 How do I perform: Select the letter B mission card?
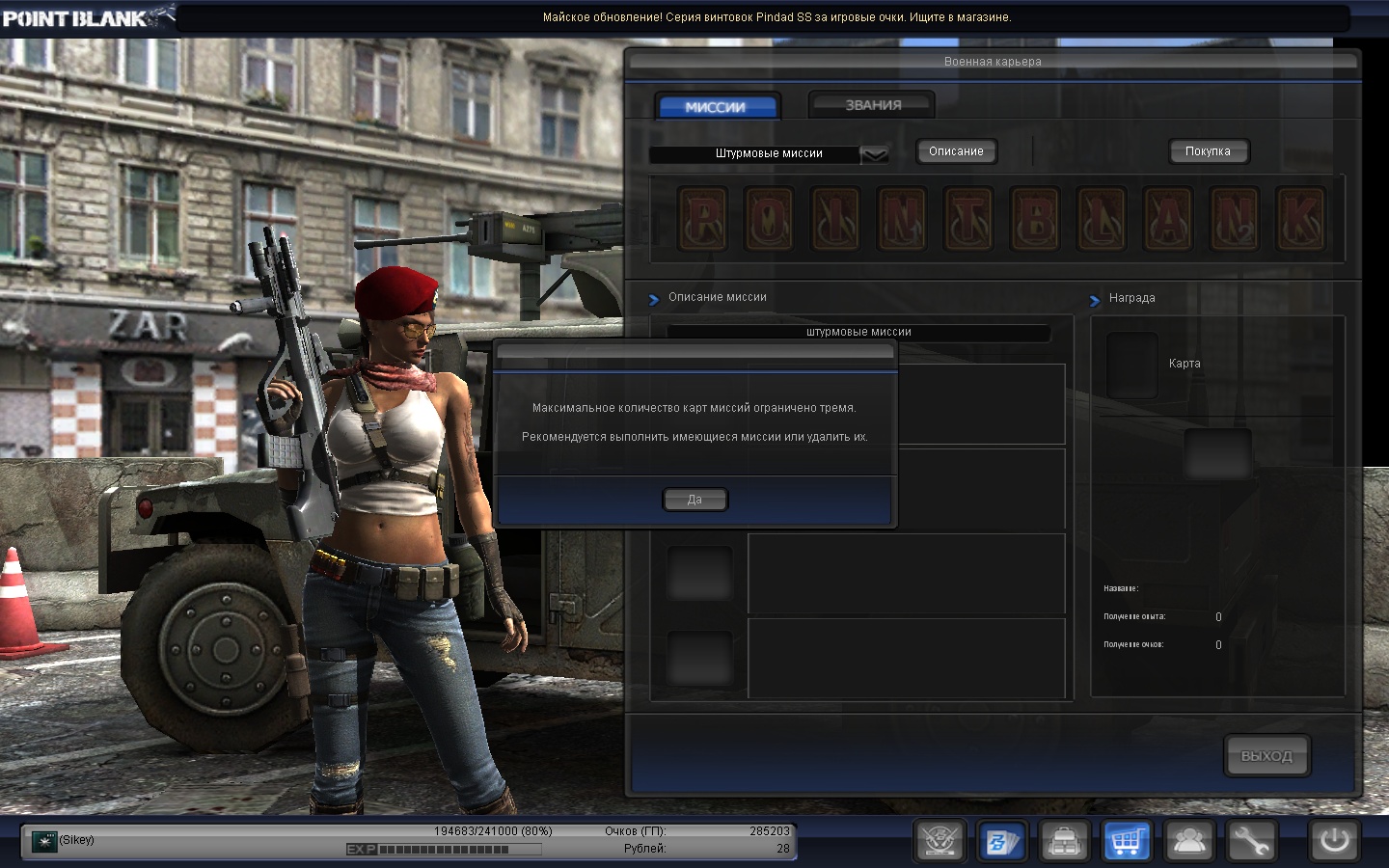(x=1034, y=219)
